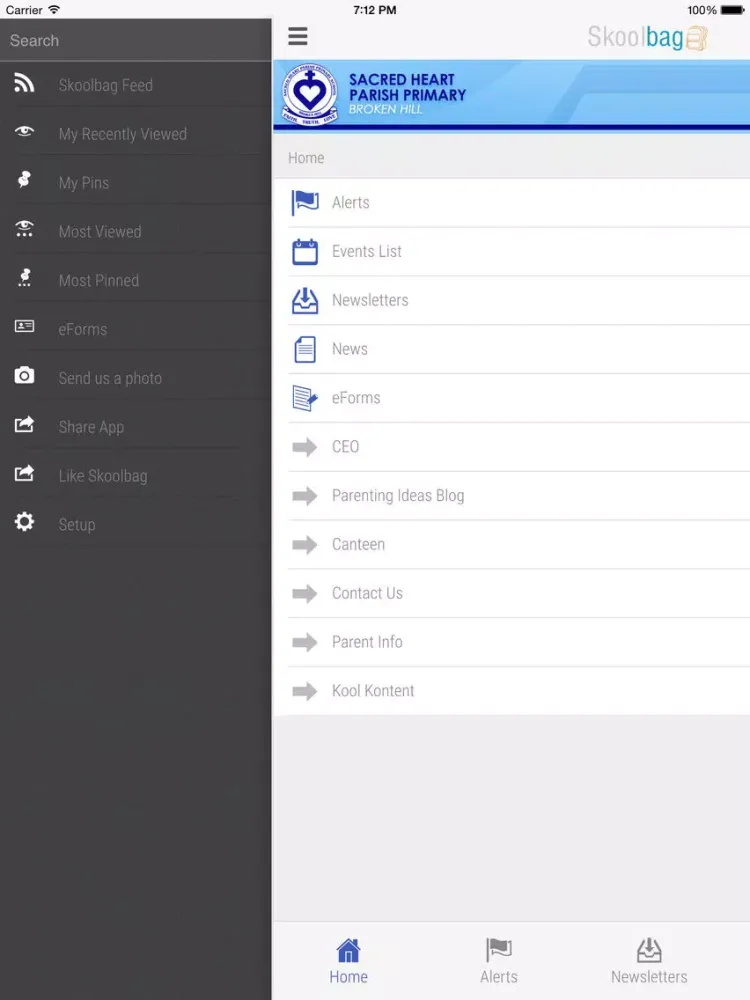Switch to the Newsletters bottom tab
Screen dimensions: 750x1000
click(649, 961)
